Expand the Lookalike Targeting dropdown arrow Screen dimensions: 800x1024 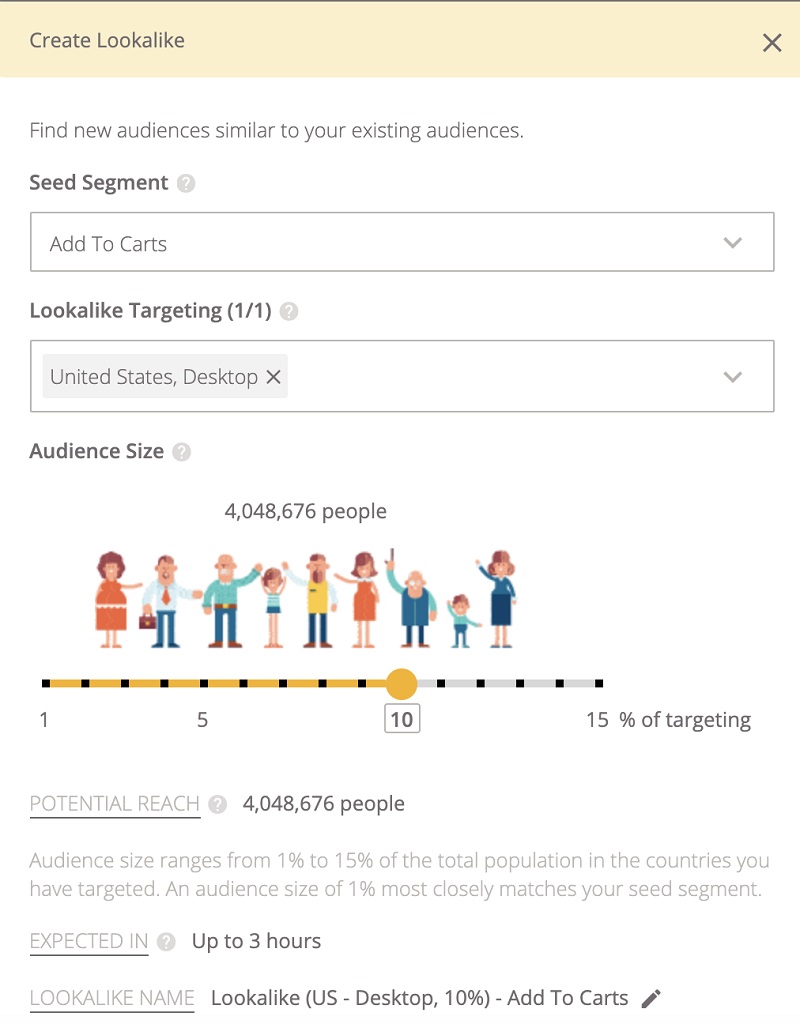tap(733, 377)
